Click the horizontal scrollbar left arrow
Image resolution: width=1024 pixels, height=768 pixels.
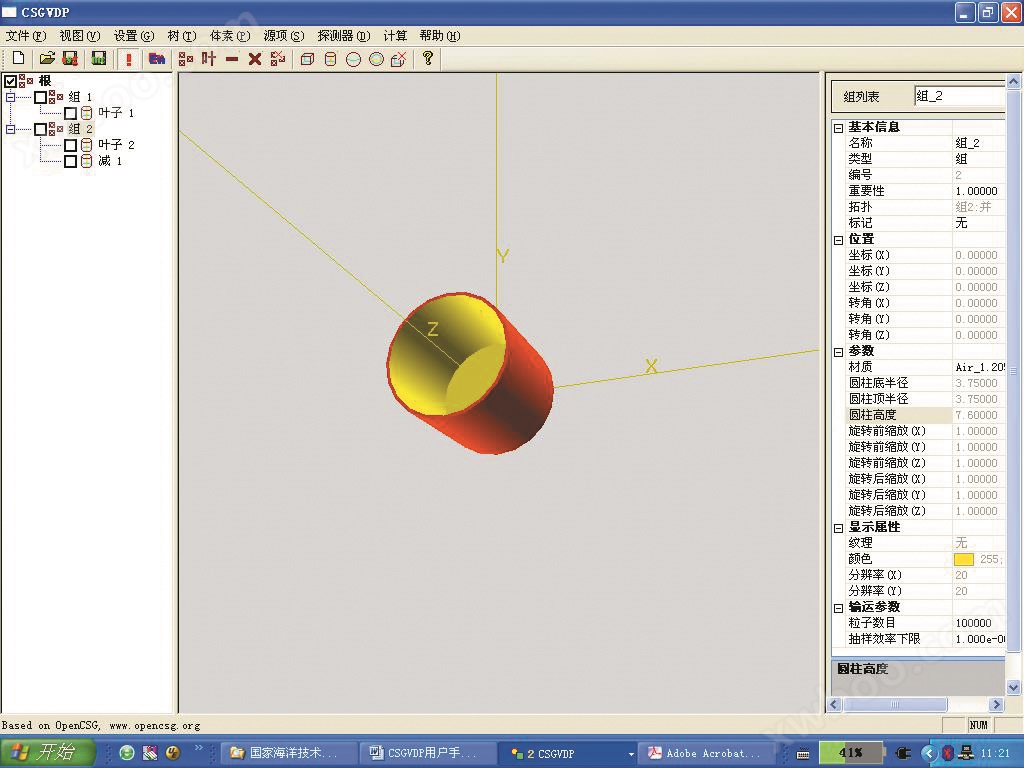pos(834,705)
